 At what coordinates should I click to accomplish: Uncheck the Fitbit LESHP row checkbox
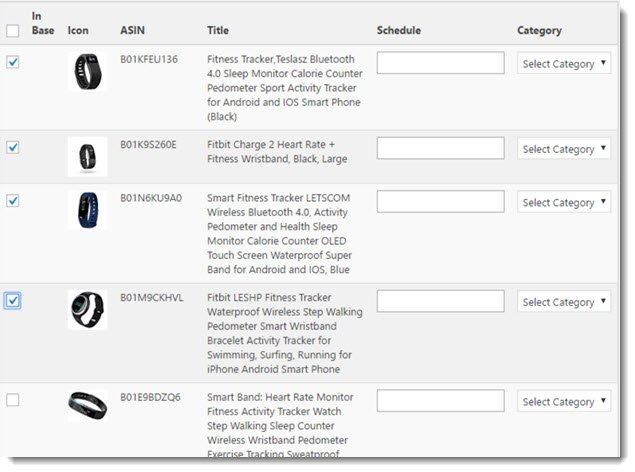point(13,300)
